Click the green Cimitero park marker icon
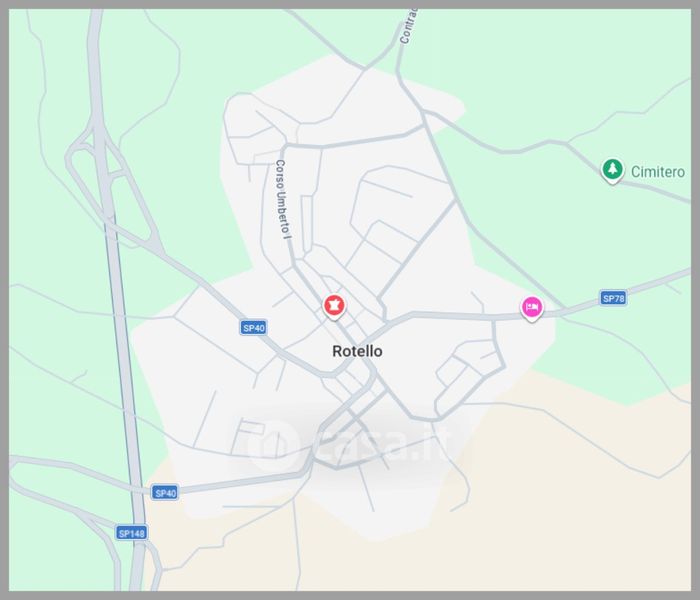 (x=612, y=170)
